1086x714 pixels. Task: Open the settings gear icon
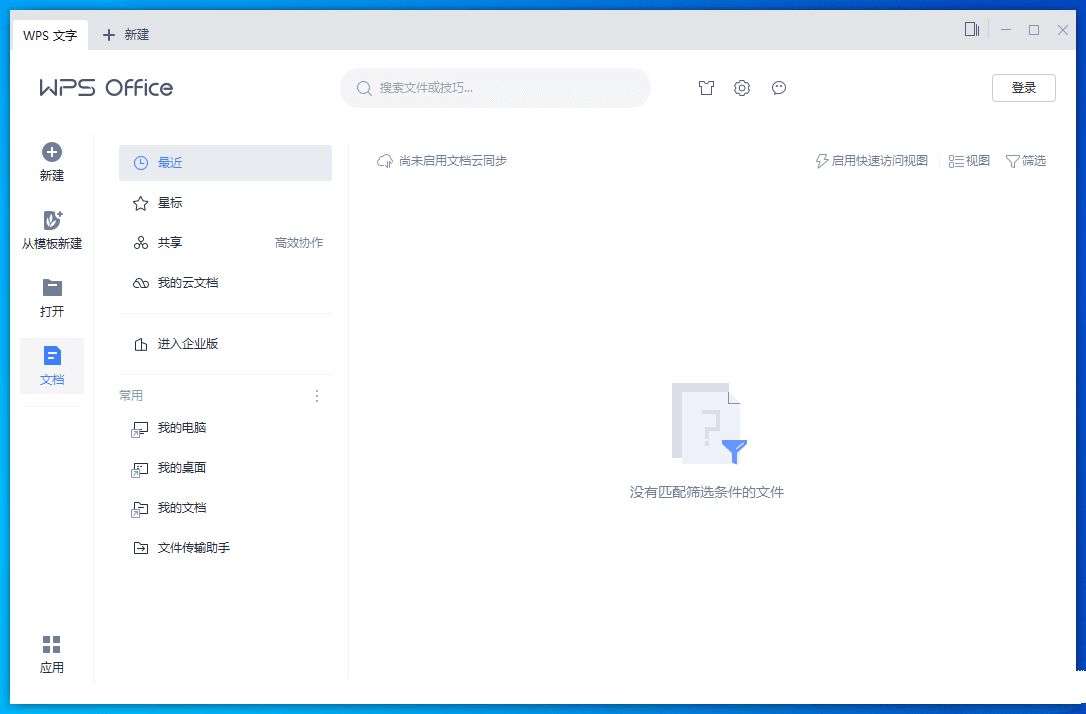[742, 88]
